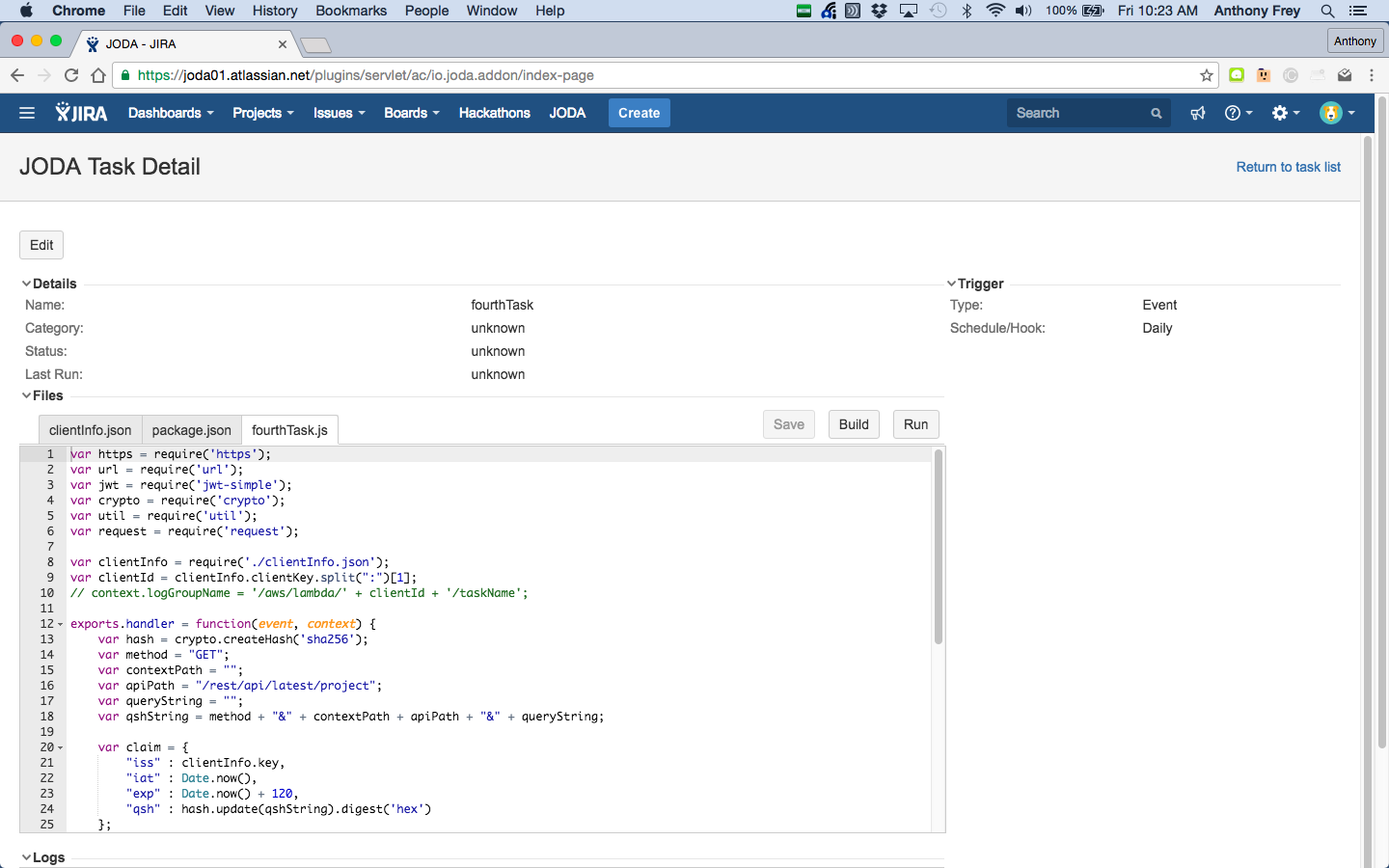Open the JIRA sidebar hamburger menu
The height and width of the screenshot is (868, 1389).
coord(27,113)
